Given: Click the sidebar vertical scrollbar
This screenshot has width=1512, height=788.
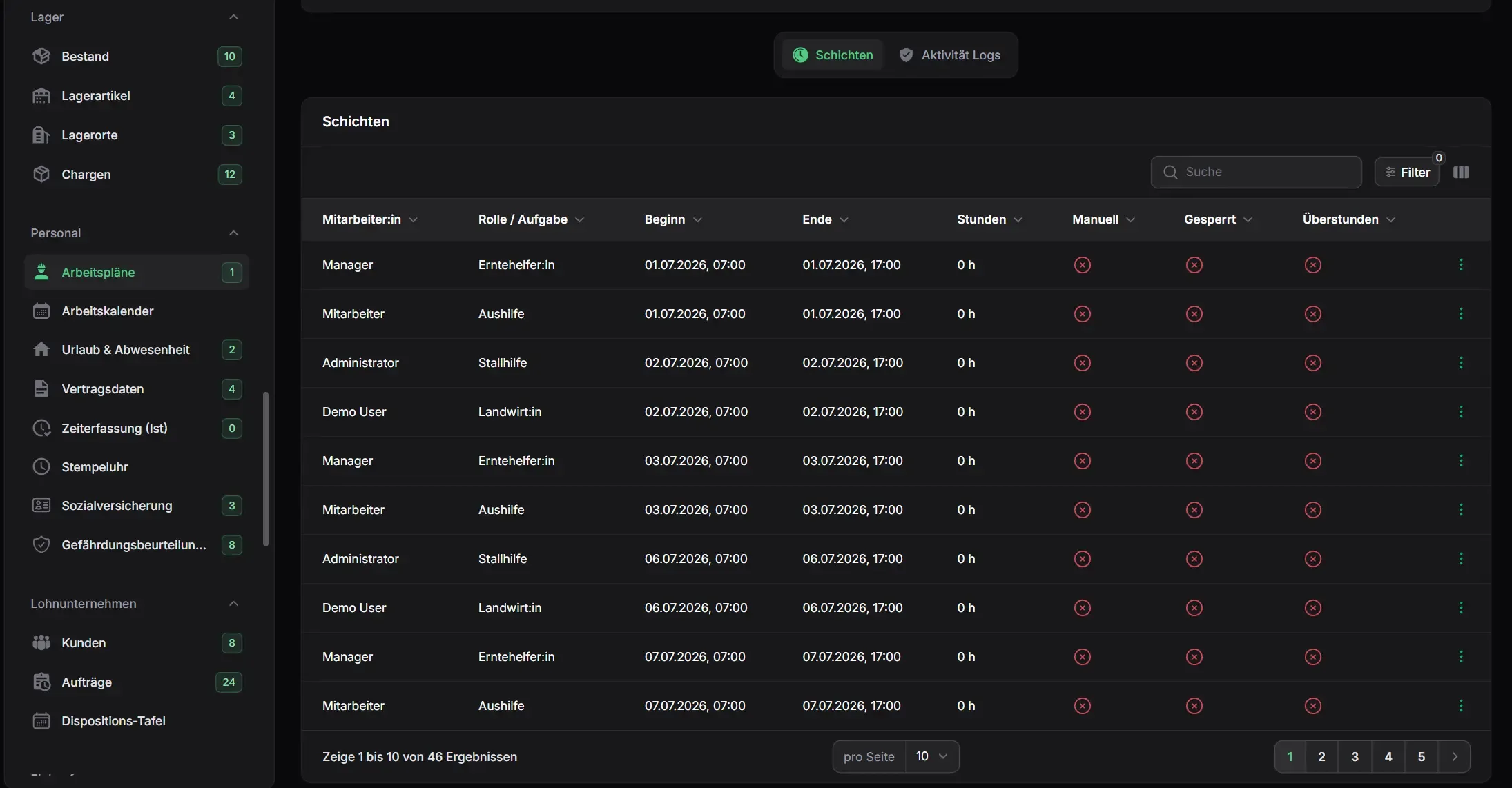Looking at the screenshot, I should (x=266, y=469).
